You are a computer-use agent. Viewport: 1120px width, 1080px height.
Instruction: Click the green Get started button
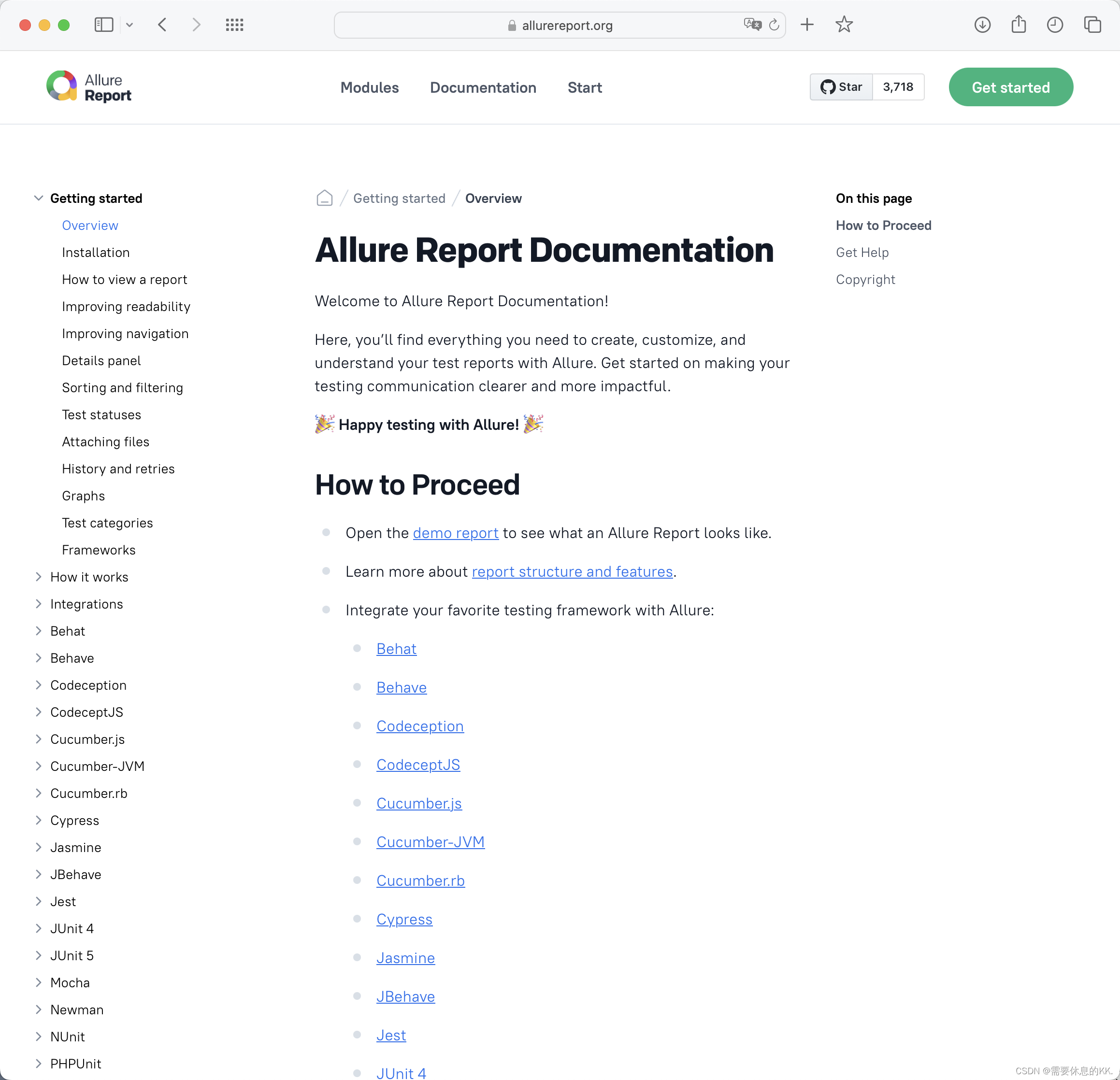click(1010, 87)
